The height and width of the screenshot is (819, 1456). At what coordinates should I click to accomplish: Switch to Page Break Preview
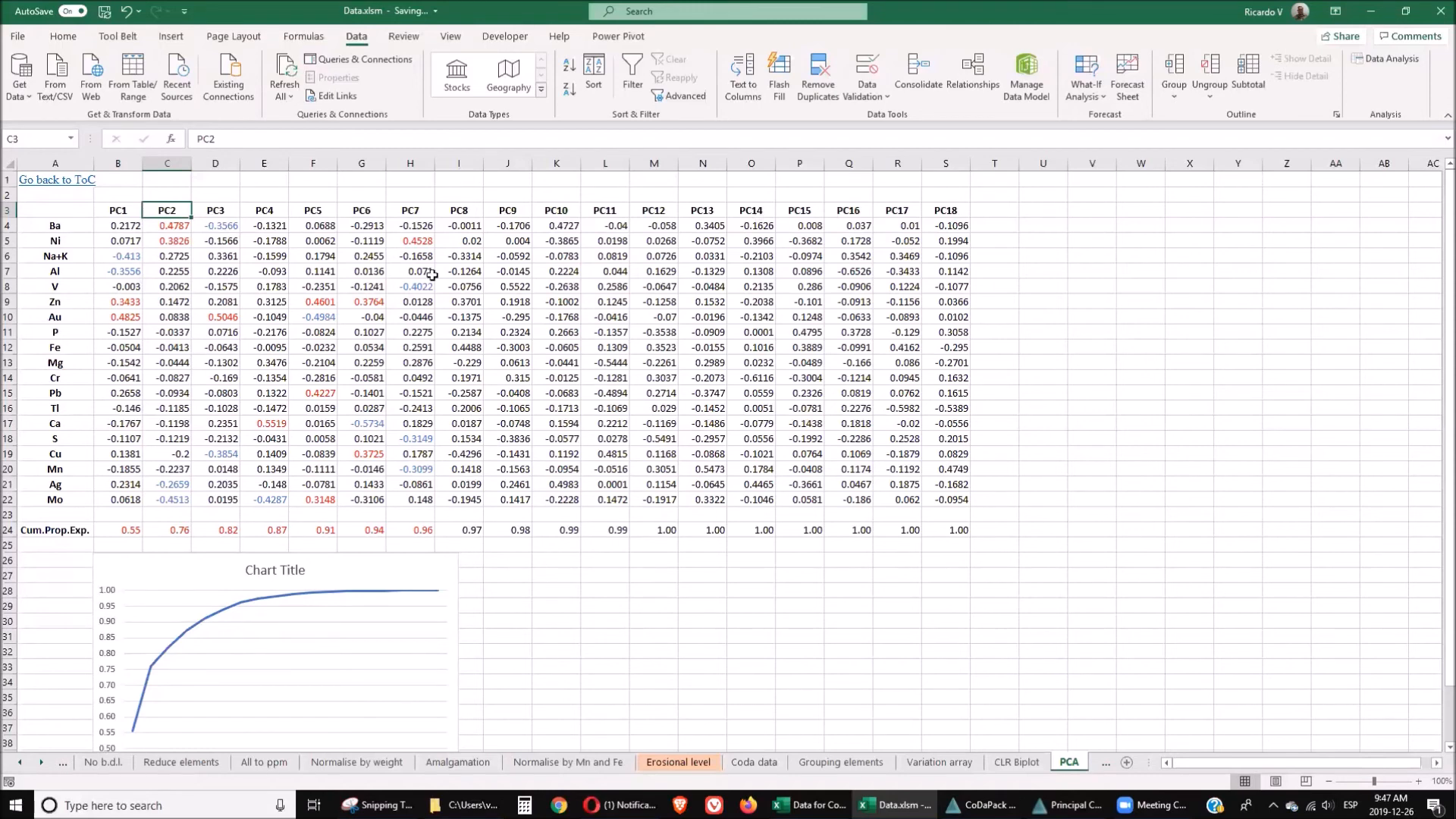coord(1306,781)
